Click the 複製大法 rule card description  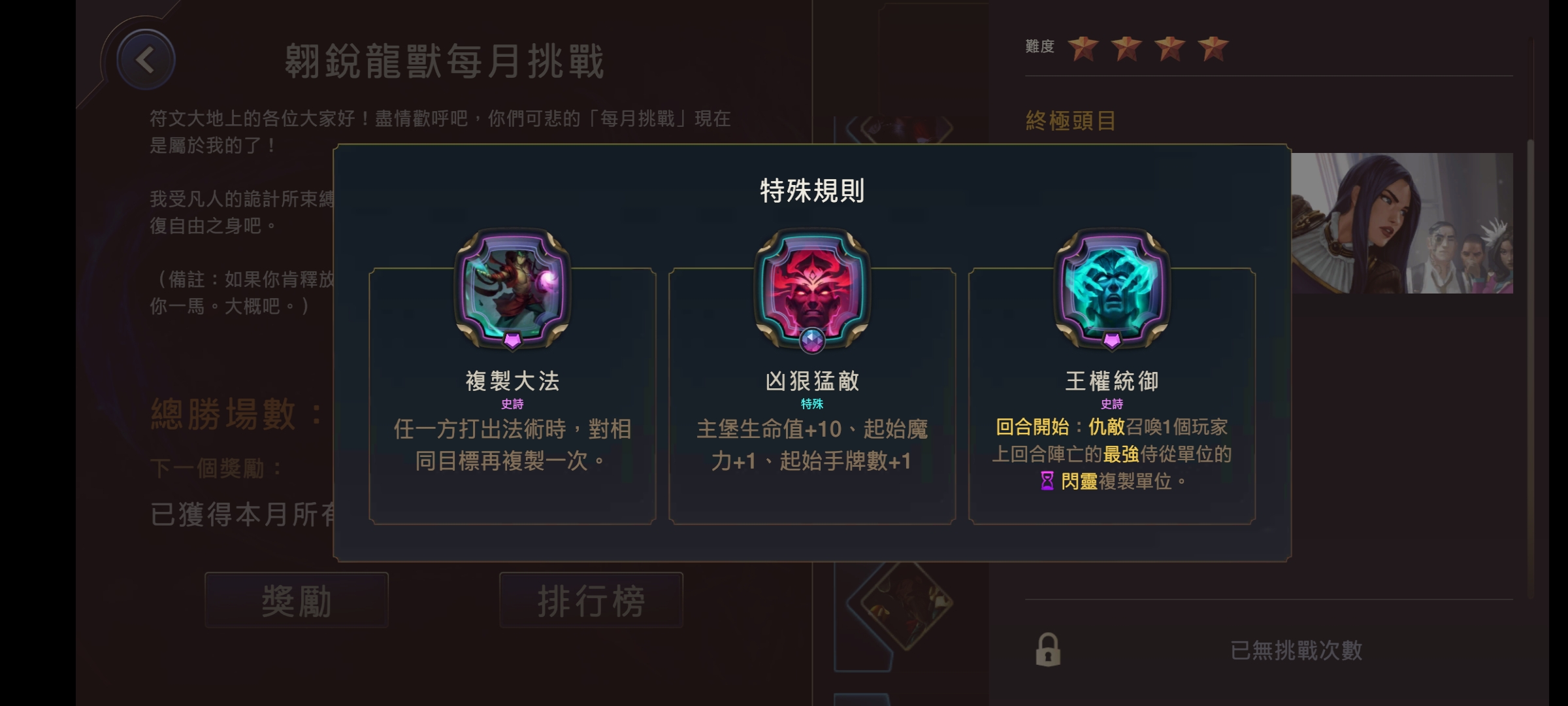coord(512,445)
